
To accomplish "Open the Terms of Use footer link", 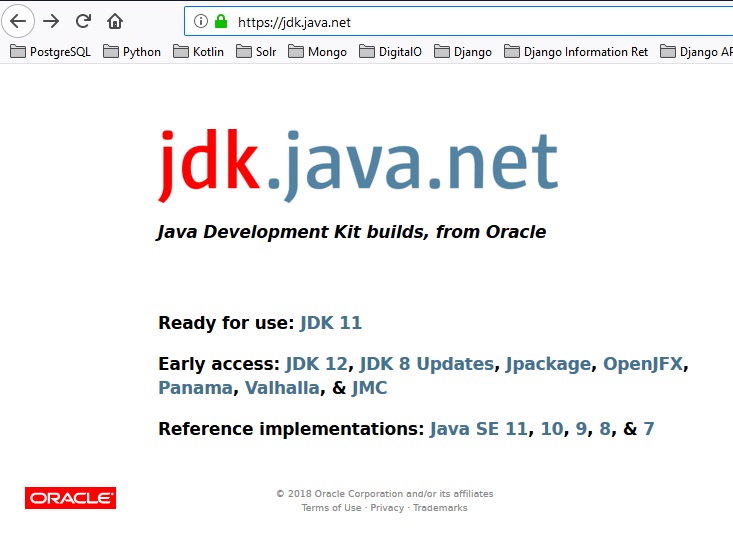I will tap(331, 508).
